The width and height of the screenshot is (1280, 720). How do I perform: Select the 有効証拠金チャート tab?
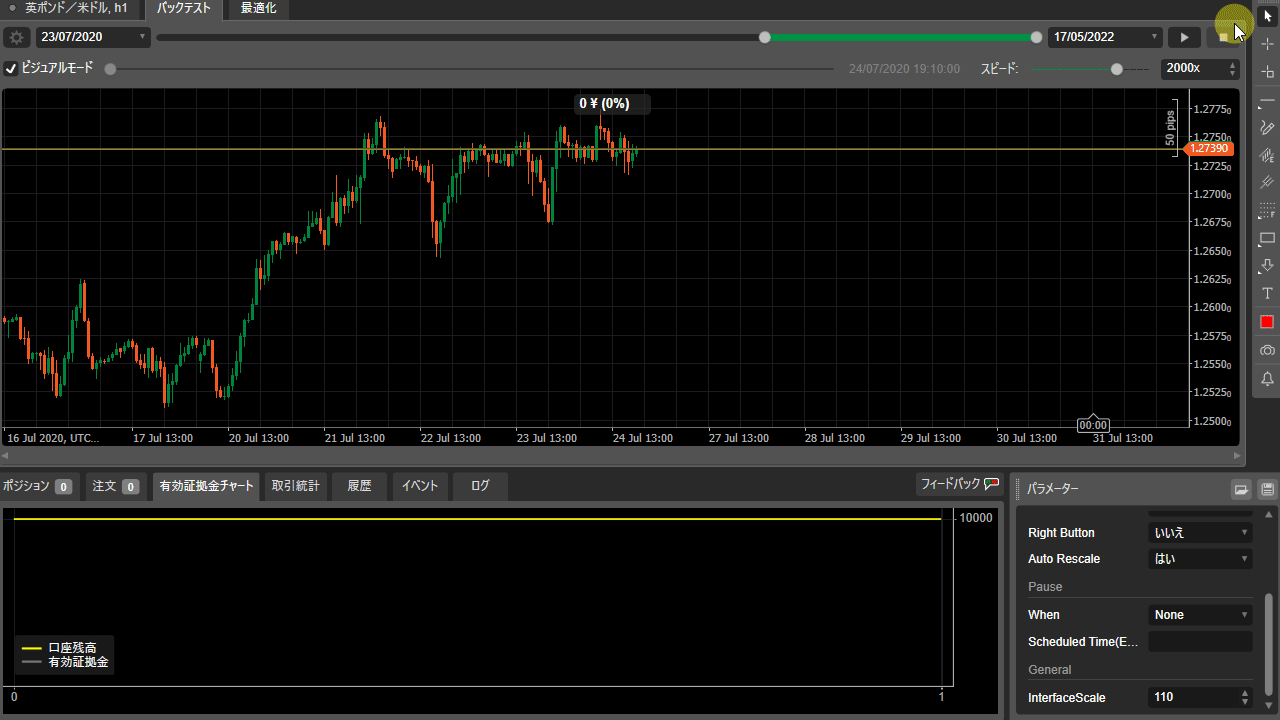tap(207, 486)
